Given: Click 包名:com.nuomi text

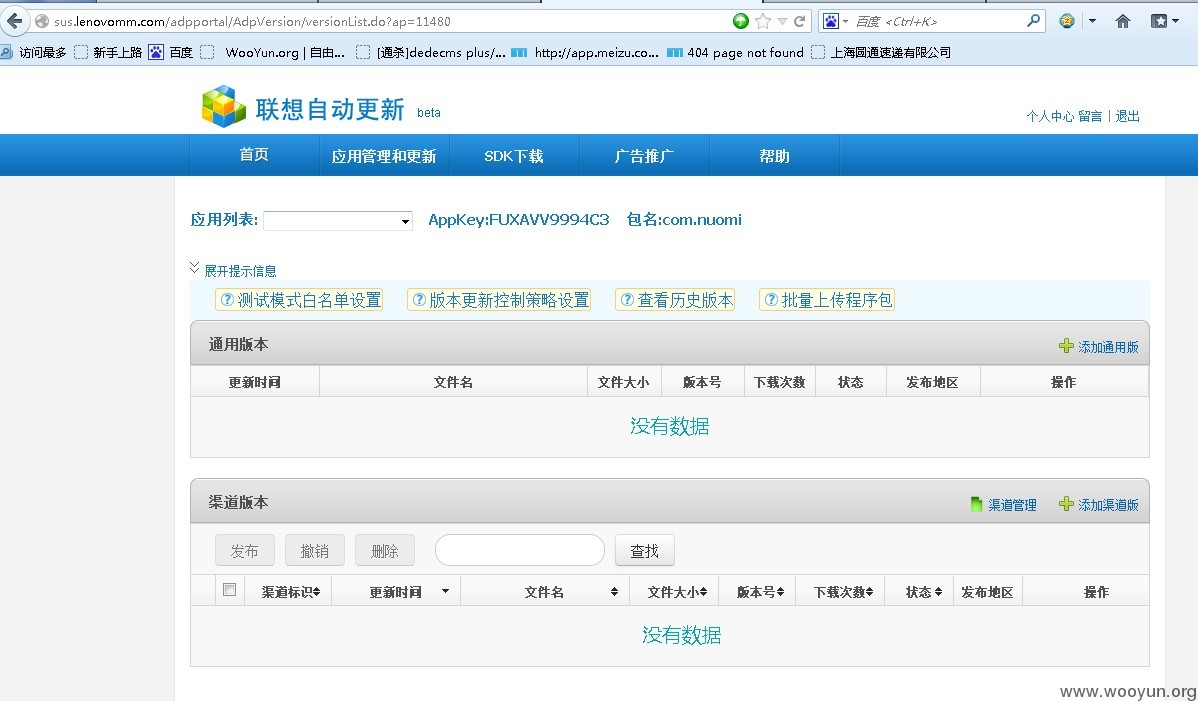Looking at the screenshot, I should [684, 220].
